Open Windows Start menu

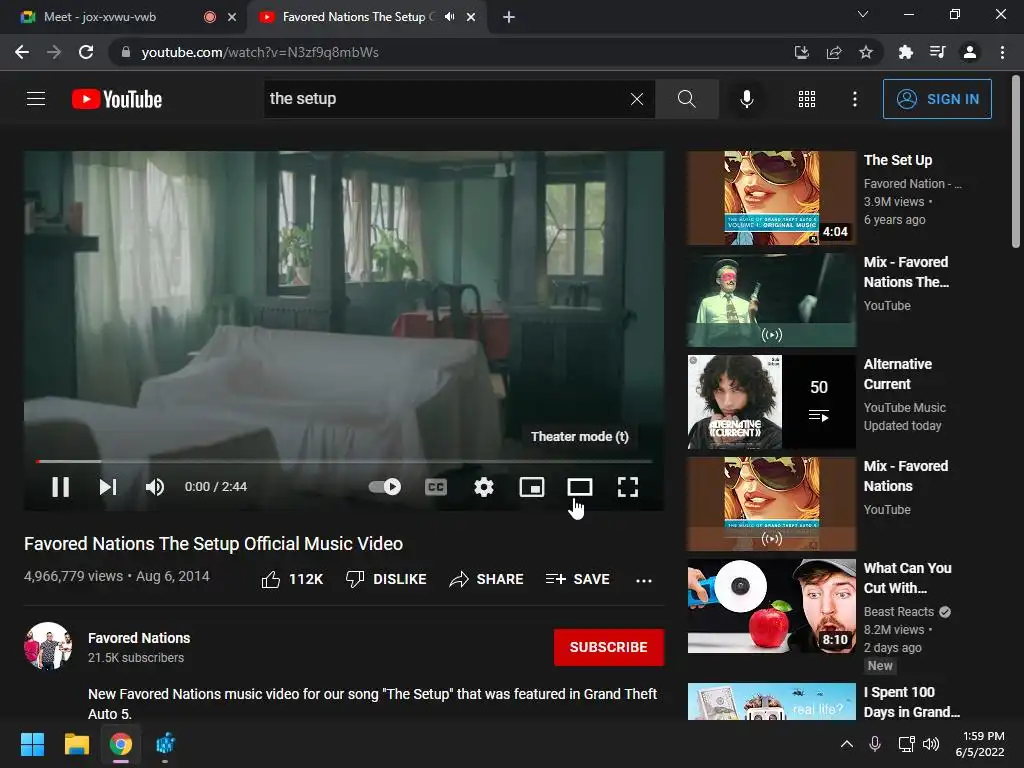(32, 744)
